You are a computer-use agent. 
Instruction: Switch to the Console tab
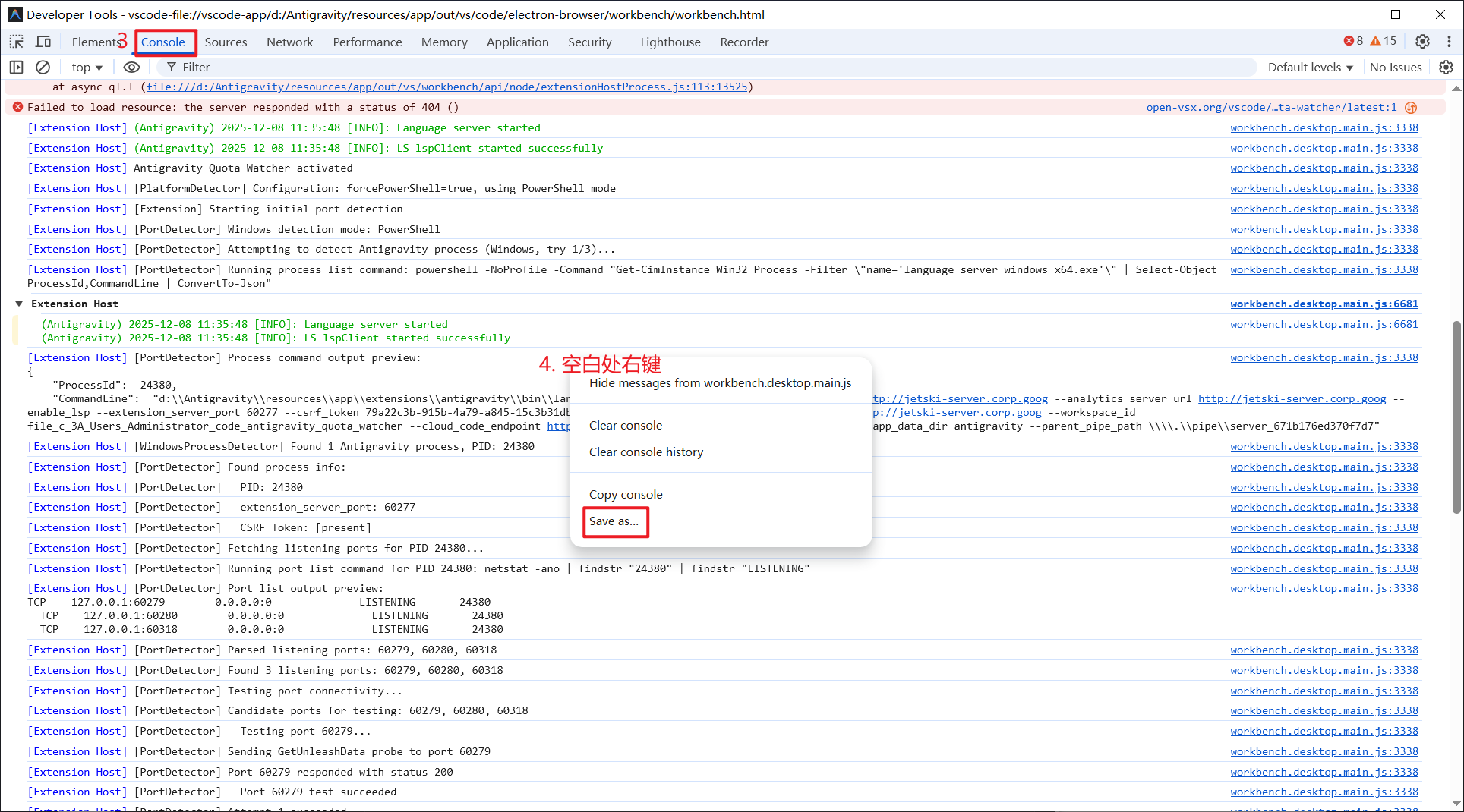pos(162,42)
